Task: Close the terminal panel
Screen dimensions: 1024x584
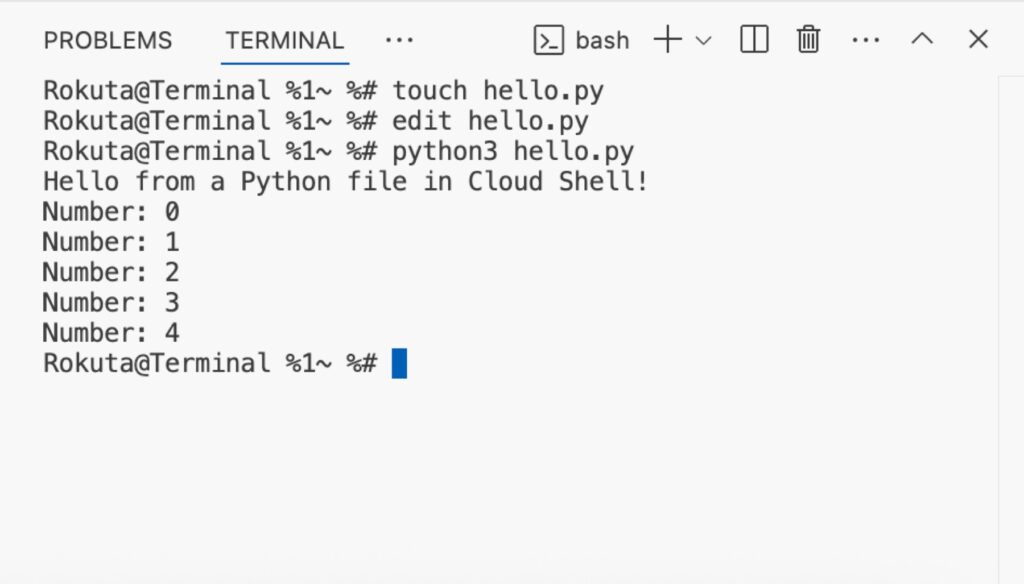Action: click(x=978, y=39)
